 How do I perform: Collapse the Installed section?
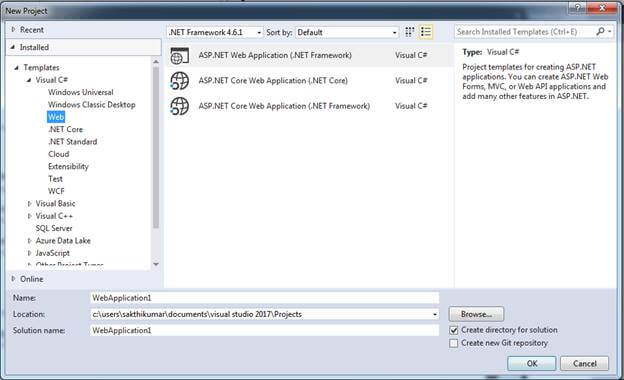click(13, 47)
